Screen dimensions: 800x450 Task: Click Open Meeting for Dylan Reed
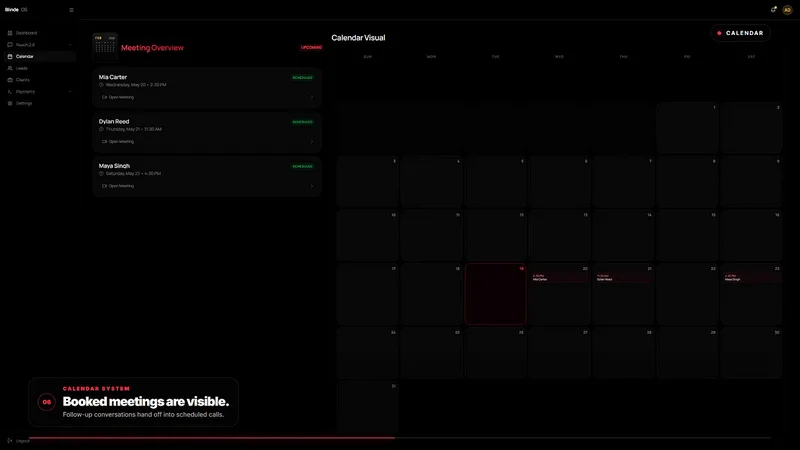118,142
